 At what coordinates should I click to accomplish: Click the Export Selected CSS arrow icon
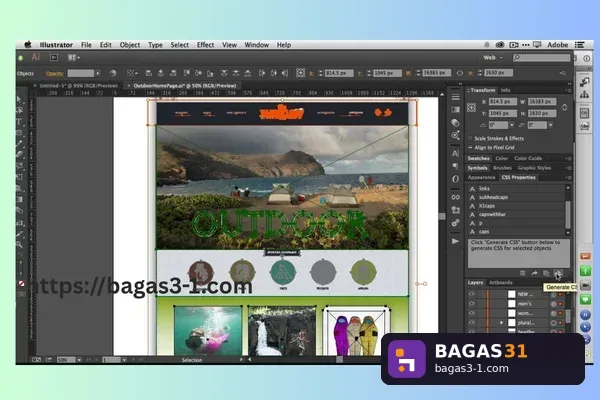534,273
